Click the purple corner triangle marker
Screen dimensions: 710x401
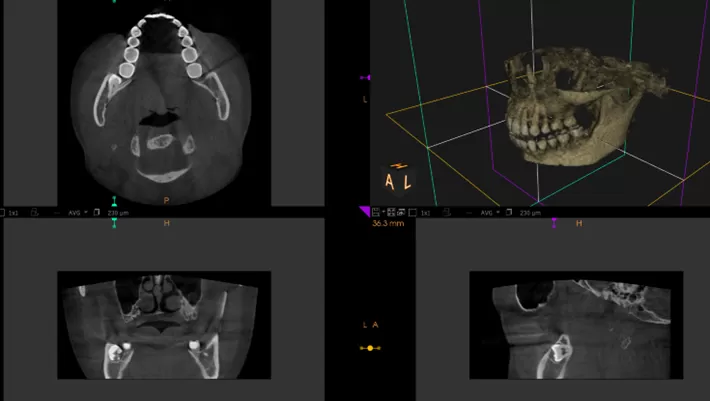click(364, 212)
